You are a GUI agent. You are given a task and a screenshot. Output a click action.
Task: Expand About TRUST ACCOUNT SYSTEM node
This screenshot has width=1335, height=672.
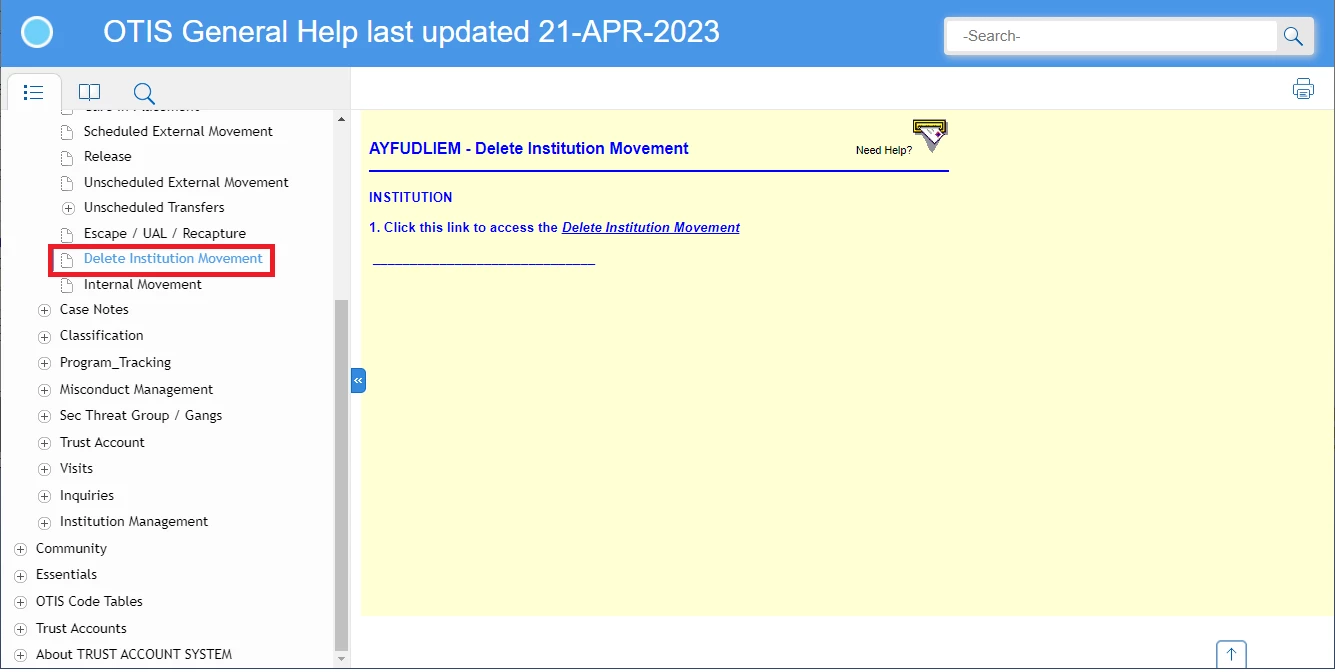tap(20, 655)
